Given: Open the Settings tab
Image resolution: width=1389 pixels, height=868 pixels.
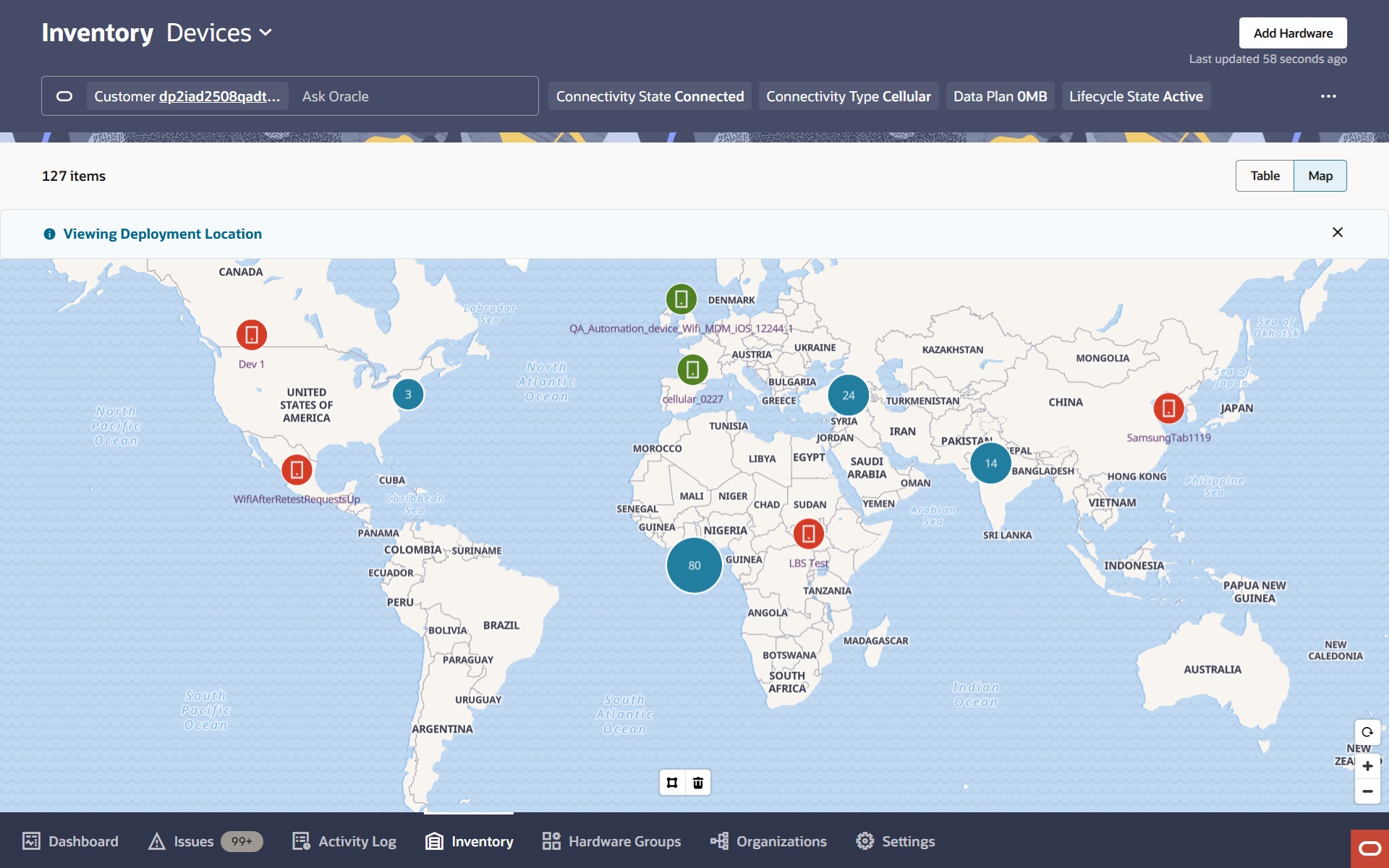Looking at the screenshot, I should [896, 841].
